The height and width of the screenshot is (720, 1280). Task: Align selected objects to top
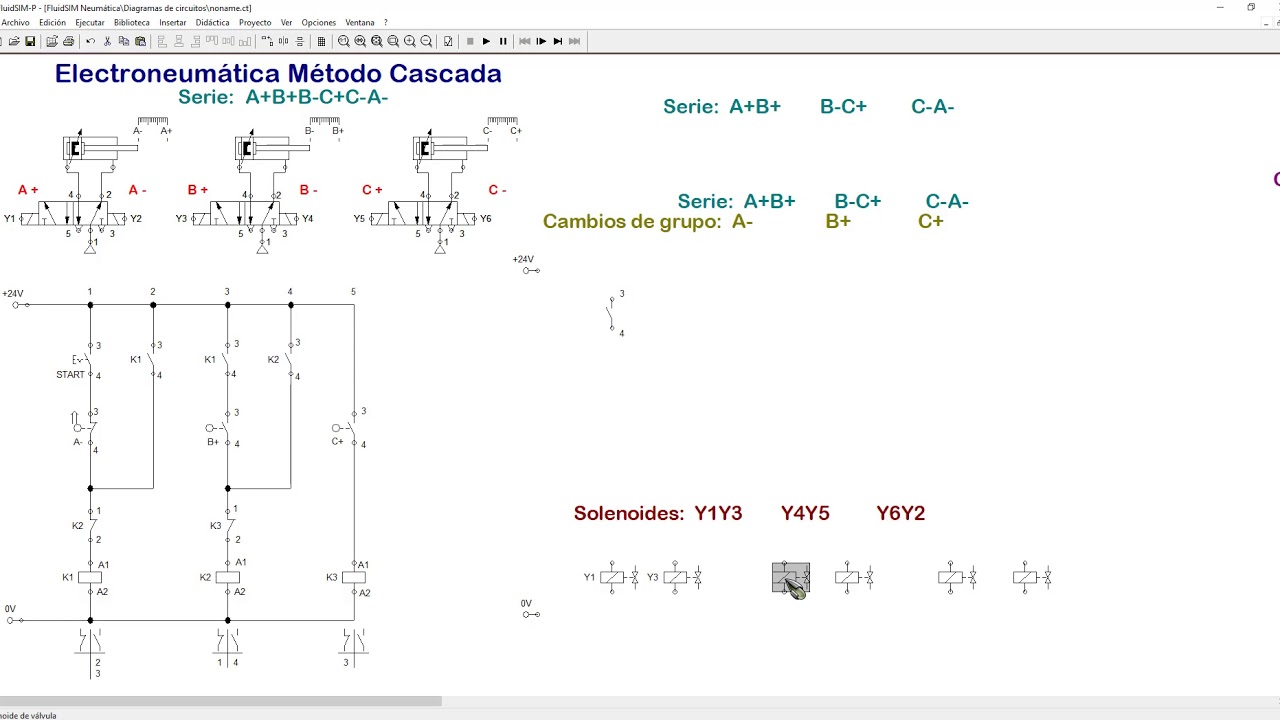coord(212,41)
